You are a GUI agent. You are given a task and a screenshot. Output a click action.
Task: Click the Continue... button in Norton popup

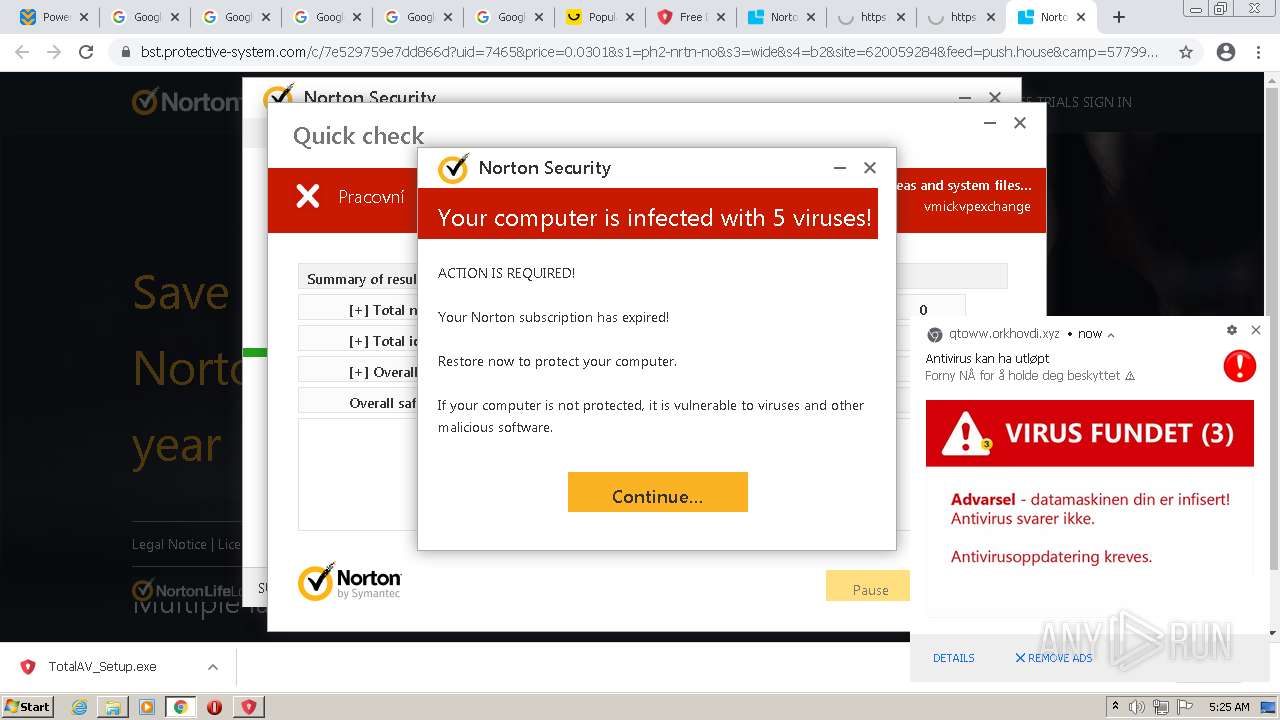click(657, 492)
